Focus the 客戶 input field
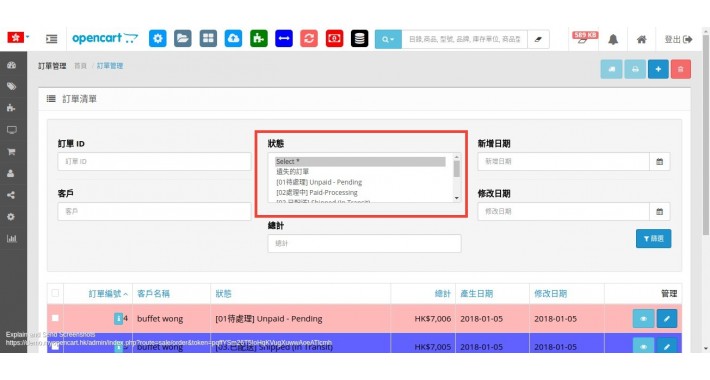This screenshot has height=380, width=710. (x=154, y=212)
